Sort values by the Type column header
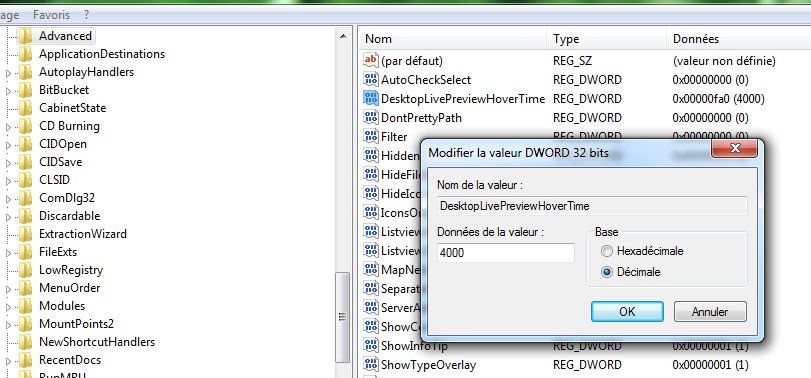The height and width of the screenshot is (378, 811). click(607, 39)
